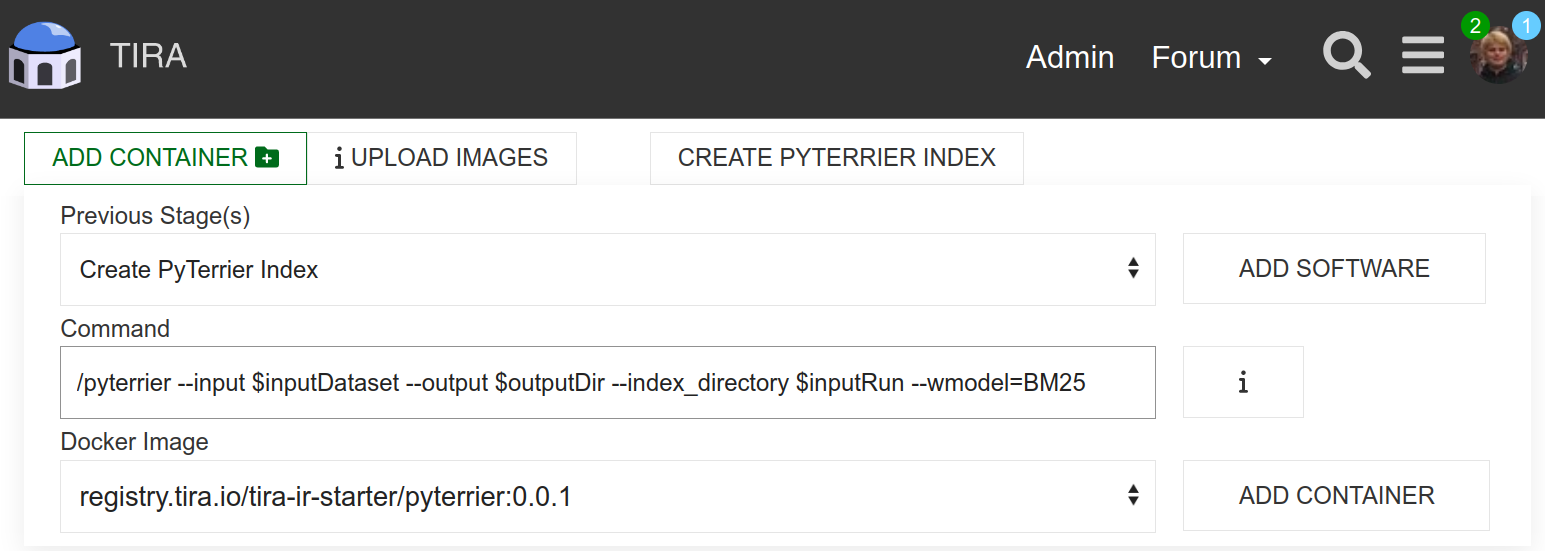Click the Command label text

click(x=115, y=329)
